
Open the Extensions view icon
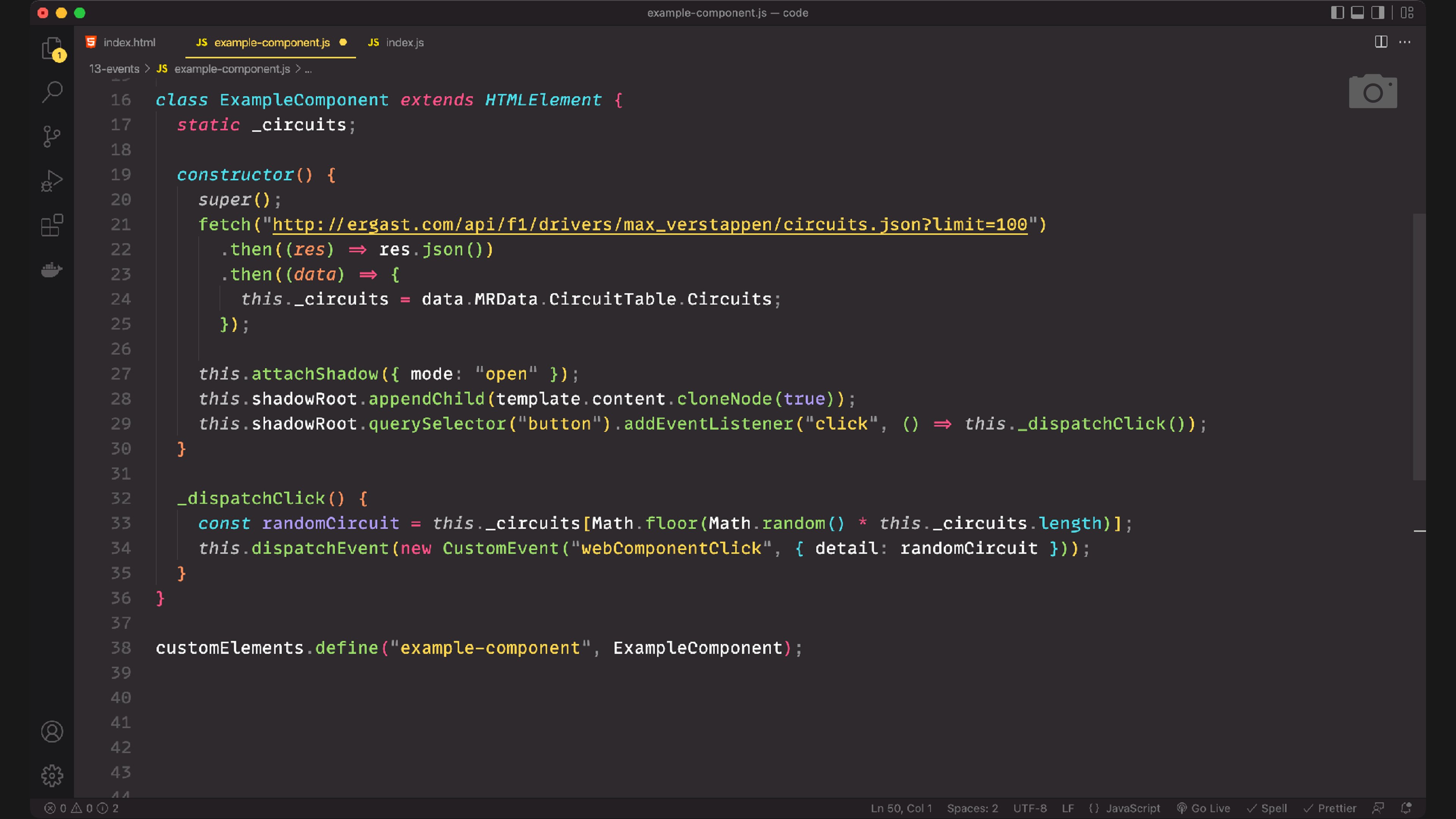point(52,225)
